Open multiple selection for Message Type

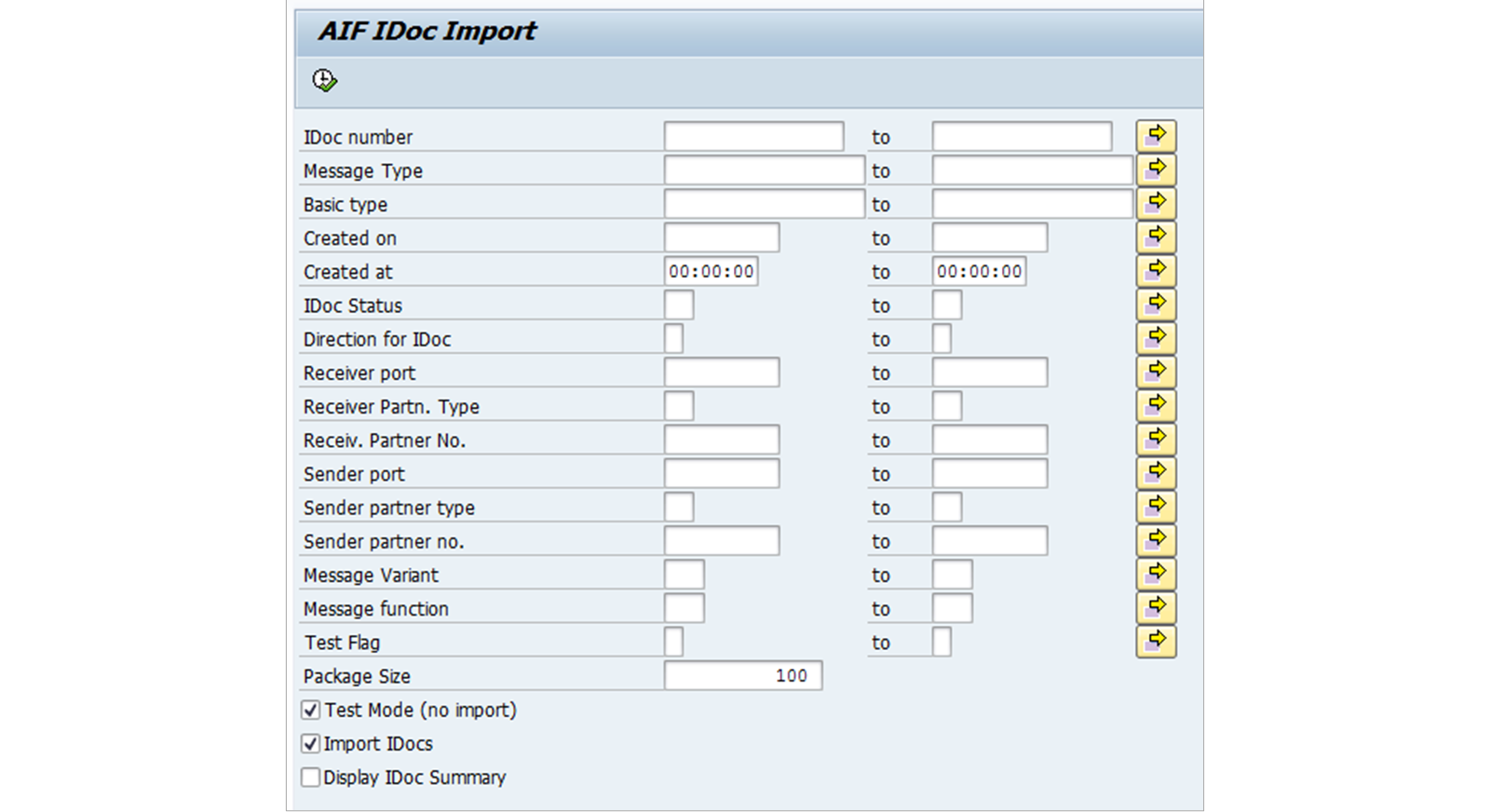pos(1156,169)
